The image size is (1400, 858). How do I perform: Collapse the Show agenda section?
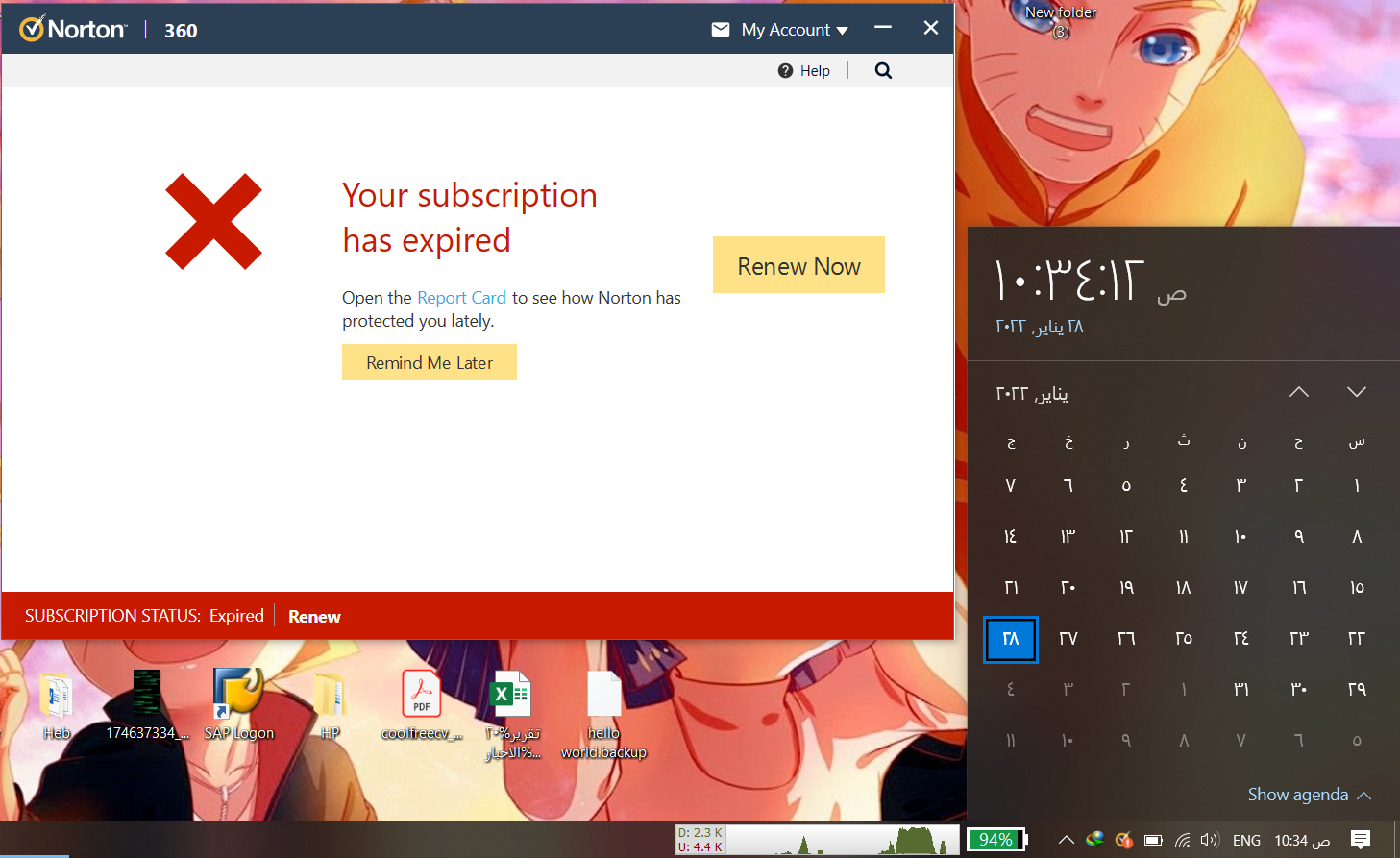coord(1309,795)
